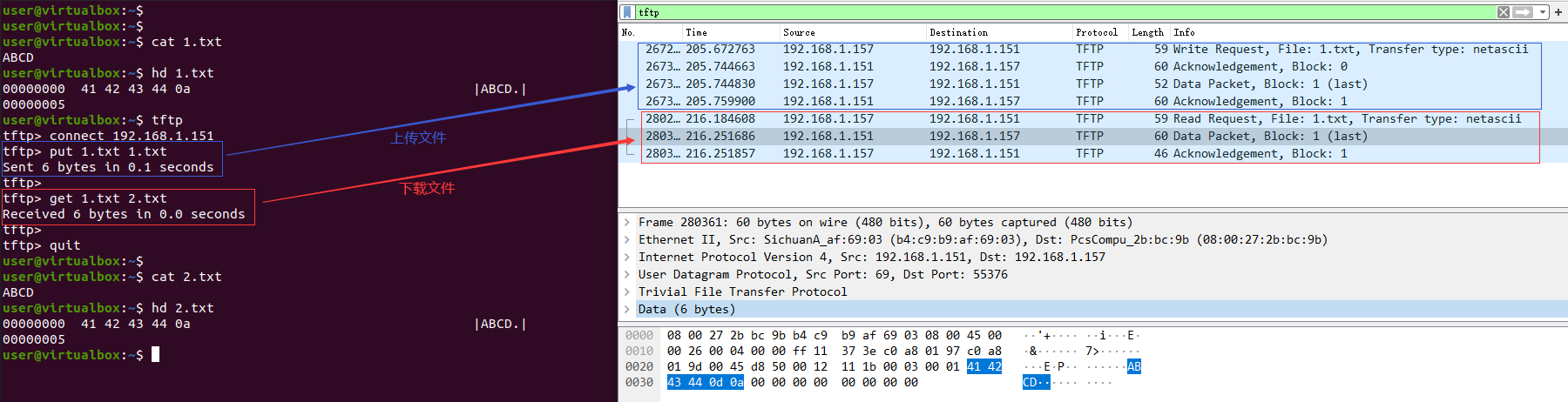Expand the User Datagram Protocol section

point(626,275)
